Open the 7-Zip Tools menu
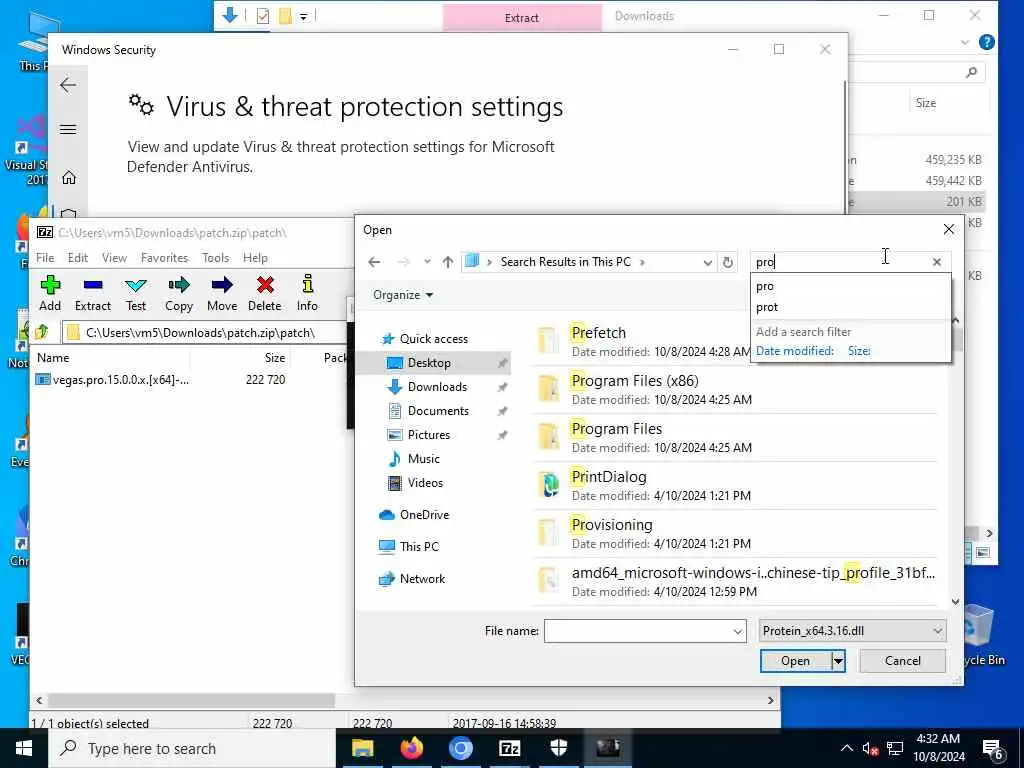This screenshot has width=1024, height=768. pos(216,258)
